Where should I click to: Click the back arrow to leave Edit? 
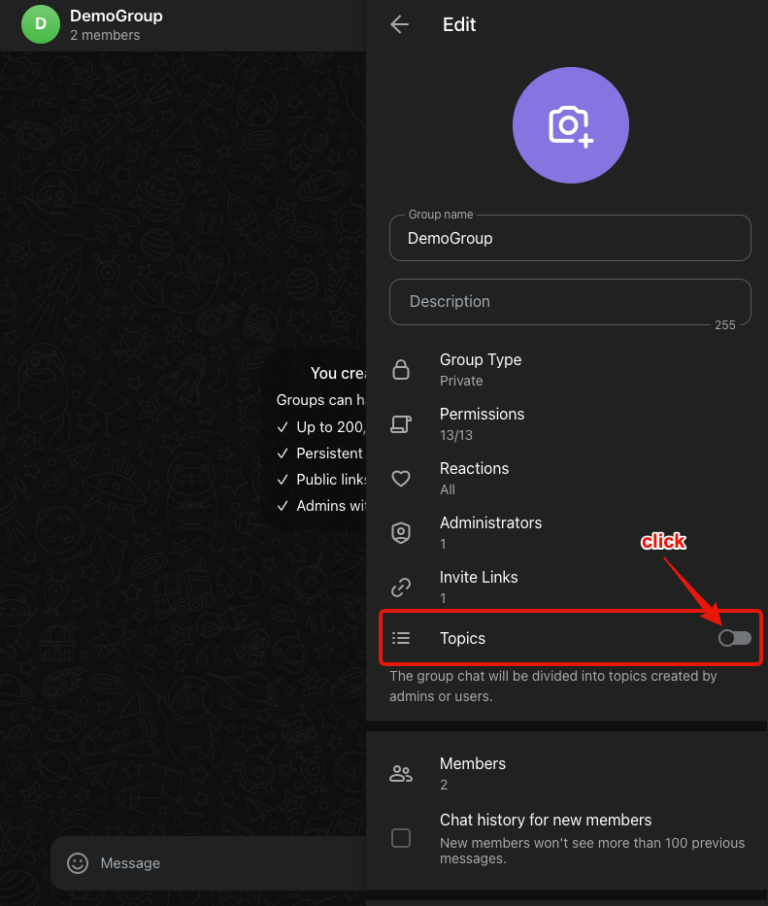399,24
